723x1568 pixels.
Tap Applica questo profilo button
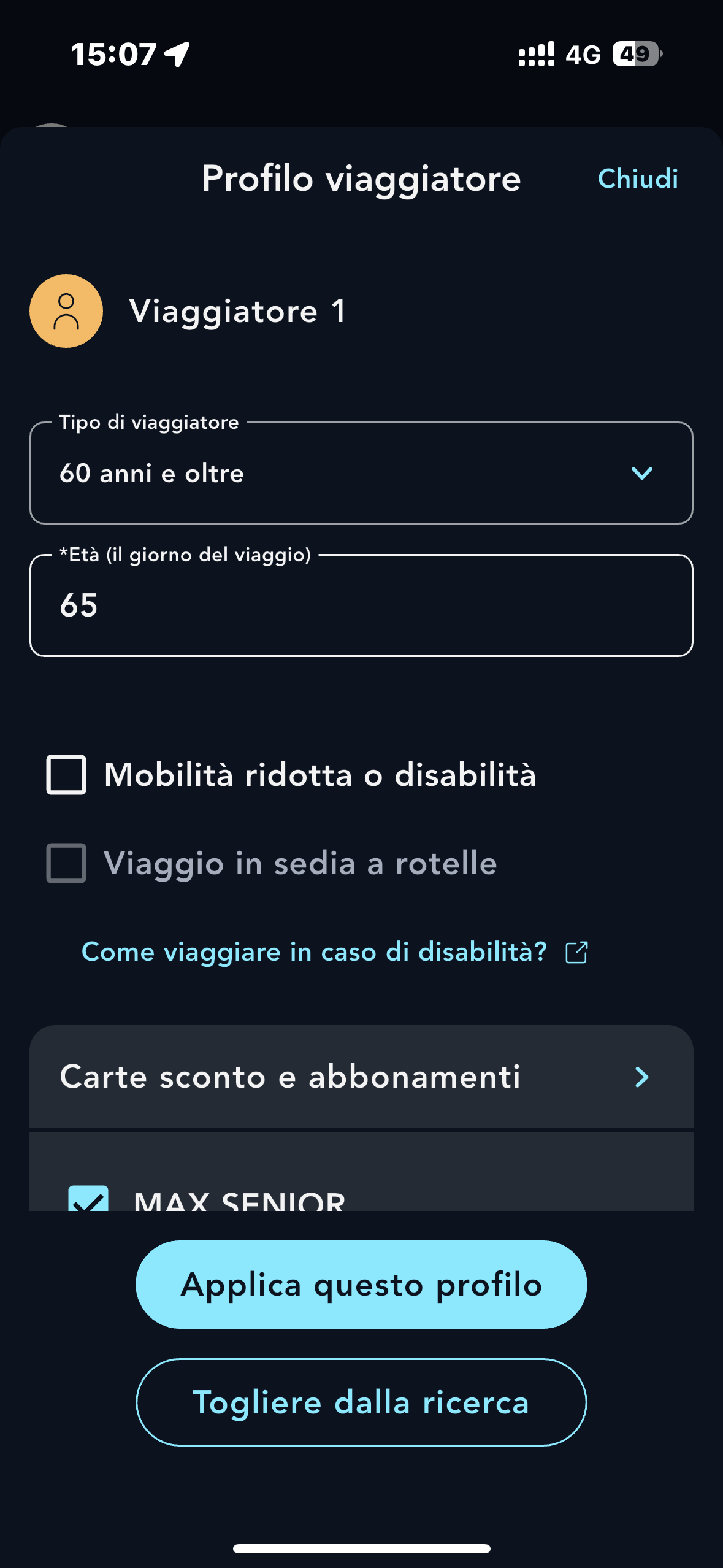coord(361,1284)
